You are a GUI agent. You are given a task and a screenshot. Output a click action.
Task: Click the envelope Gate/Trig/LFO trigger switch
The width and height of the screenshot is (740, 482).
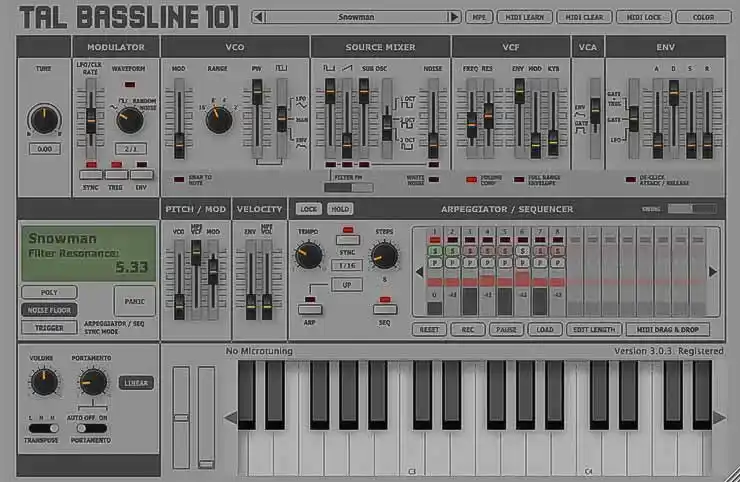[634, 118]
